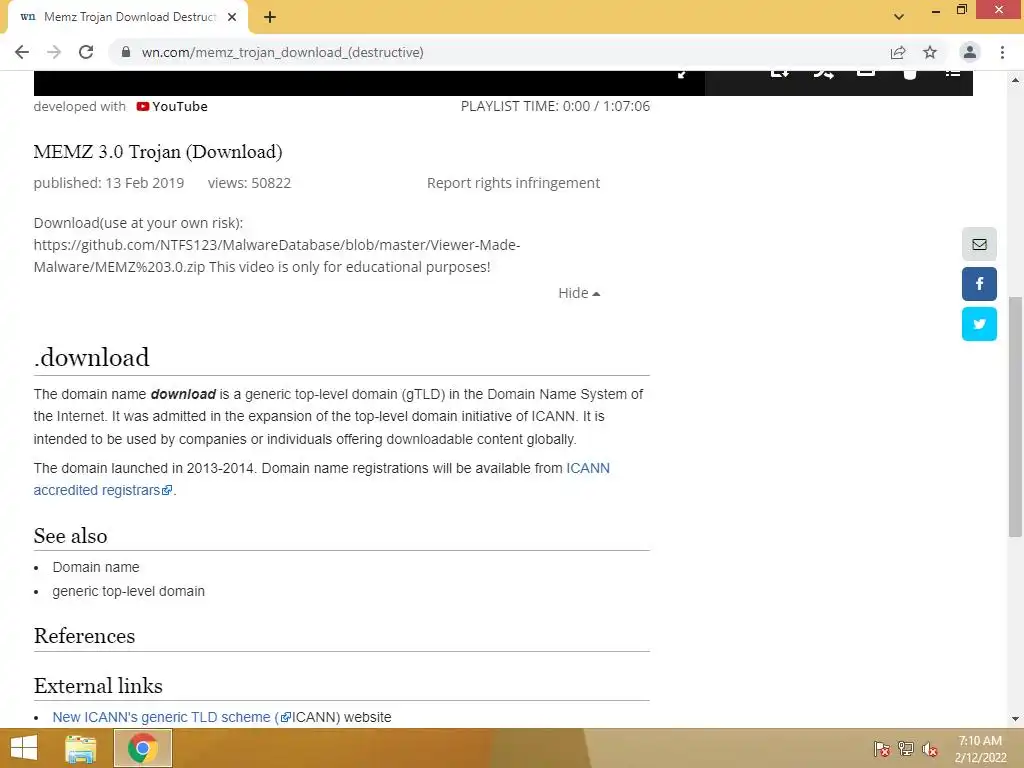The height and width of the screenshot is (768, 1024).
Task: Select the Memz Trojan Download tab
Action: click(128, 18)
